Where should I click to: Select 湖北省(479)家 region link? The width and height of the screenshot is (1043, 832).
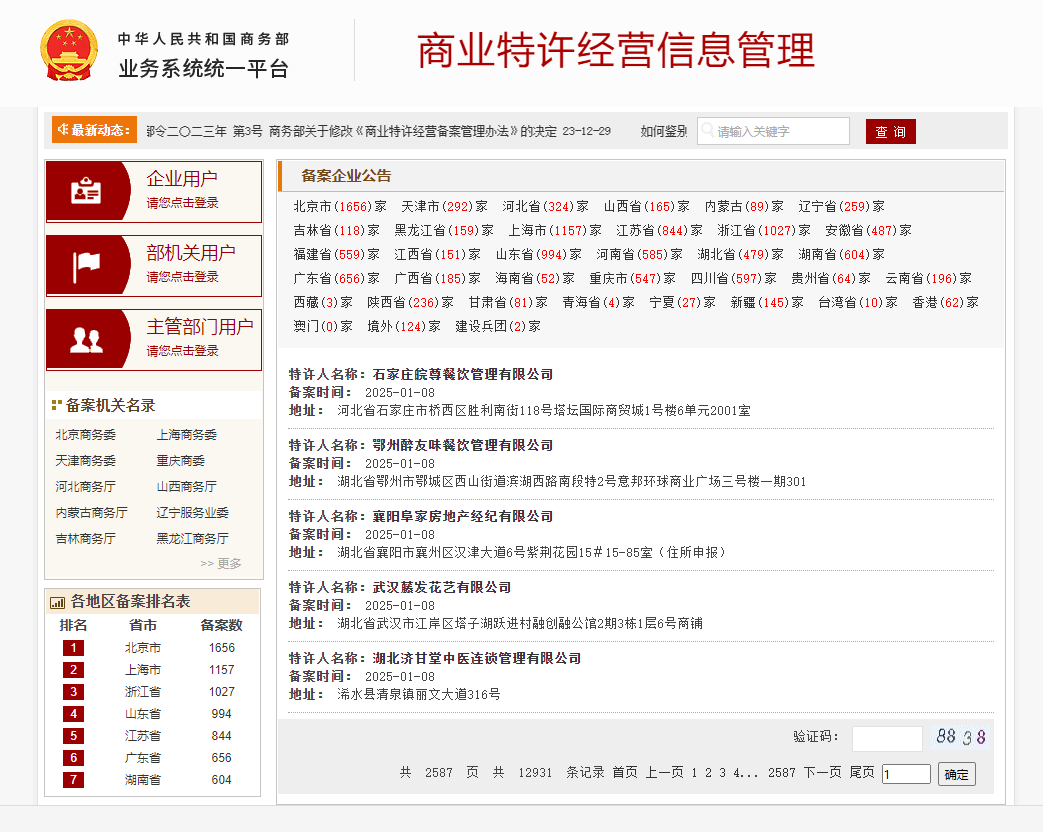coord(740,254)
